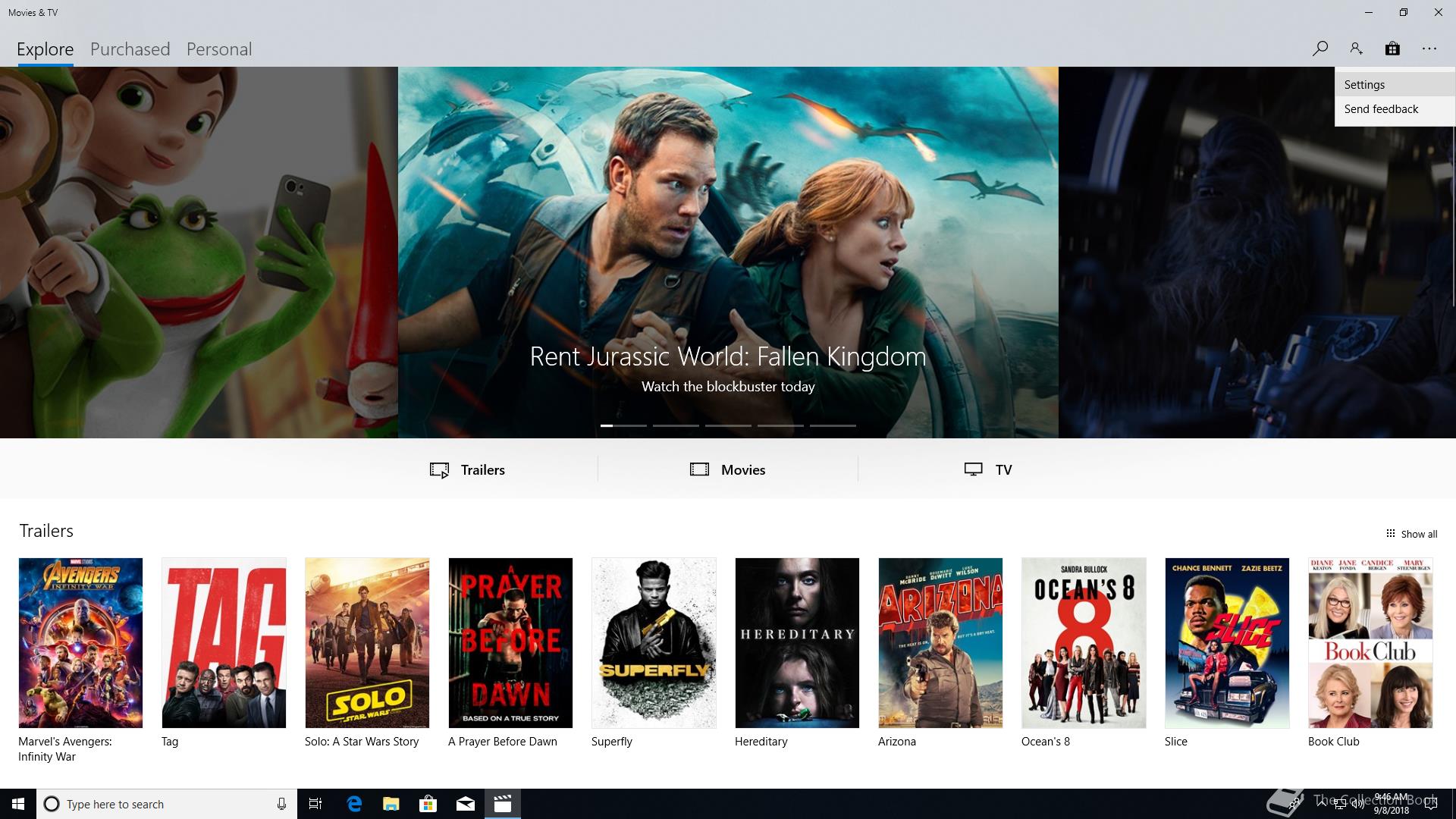Click the network icon in the system tray

pos(1340,804)
